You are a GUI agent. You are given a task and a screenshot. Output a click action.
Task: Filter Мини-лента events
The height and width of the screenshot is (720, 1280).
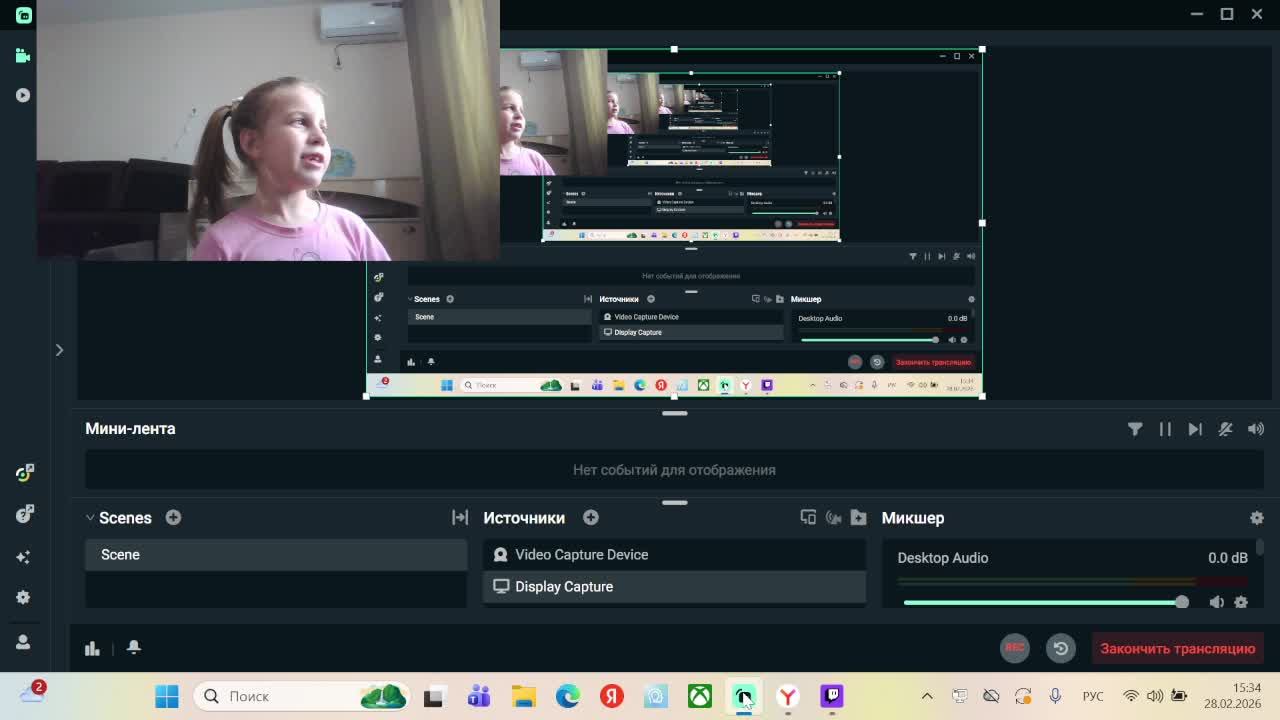[1135, 429]
